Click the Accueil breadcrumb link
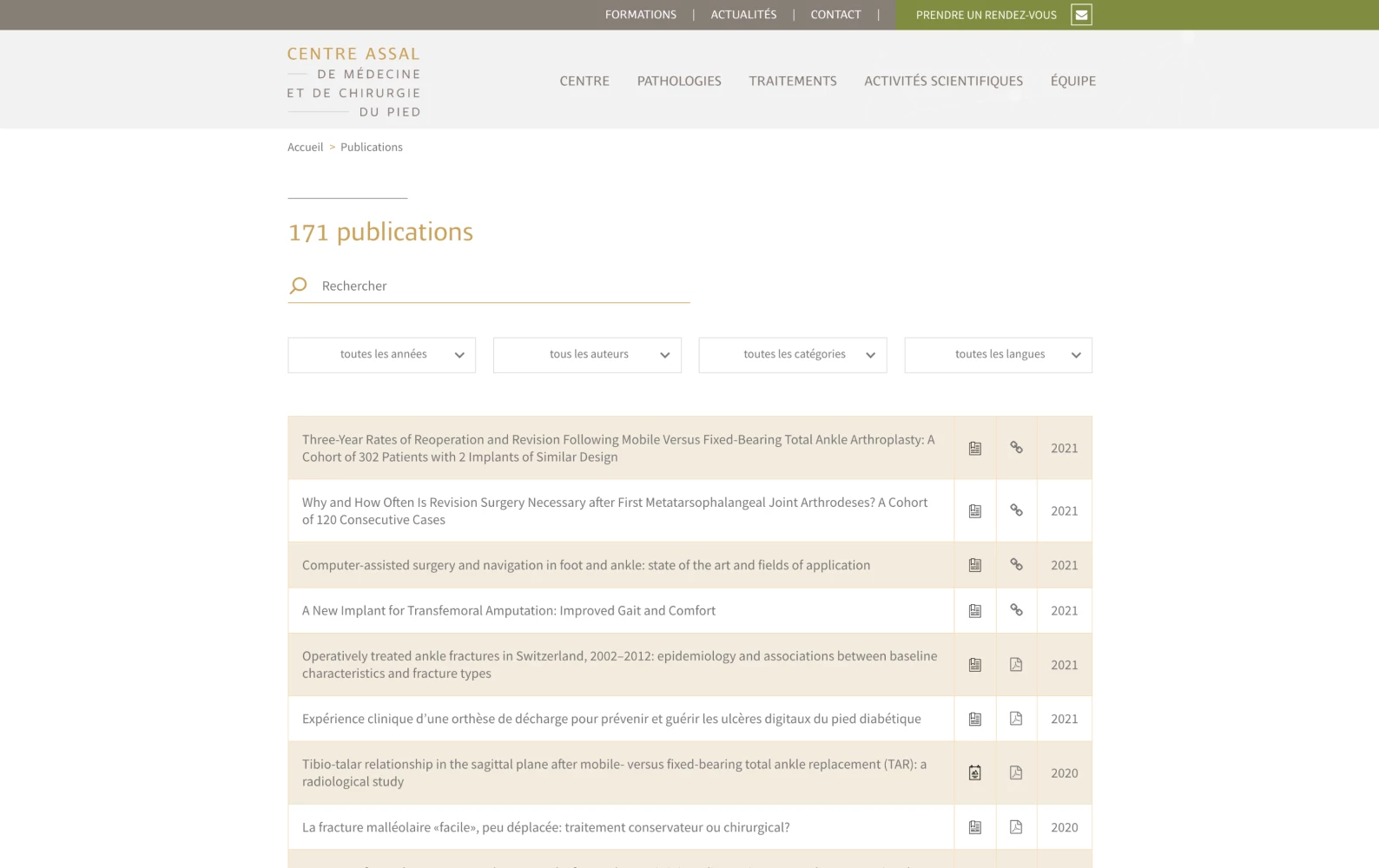The width and height of the screenshot is (1379, 868). pos(305,148)
